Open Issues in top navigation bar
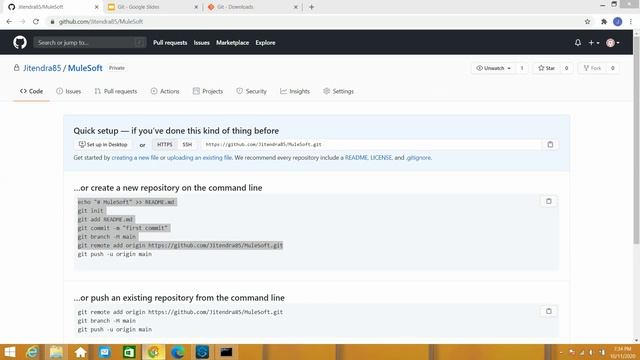640x360 pixels. click(x=202, y=42)
